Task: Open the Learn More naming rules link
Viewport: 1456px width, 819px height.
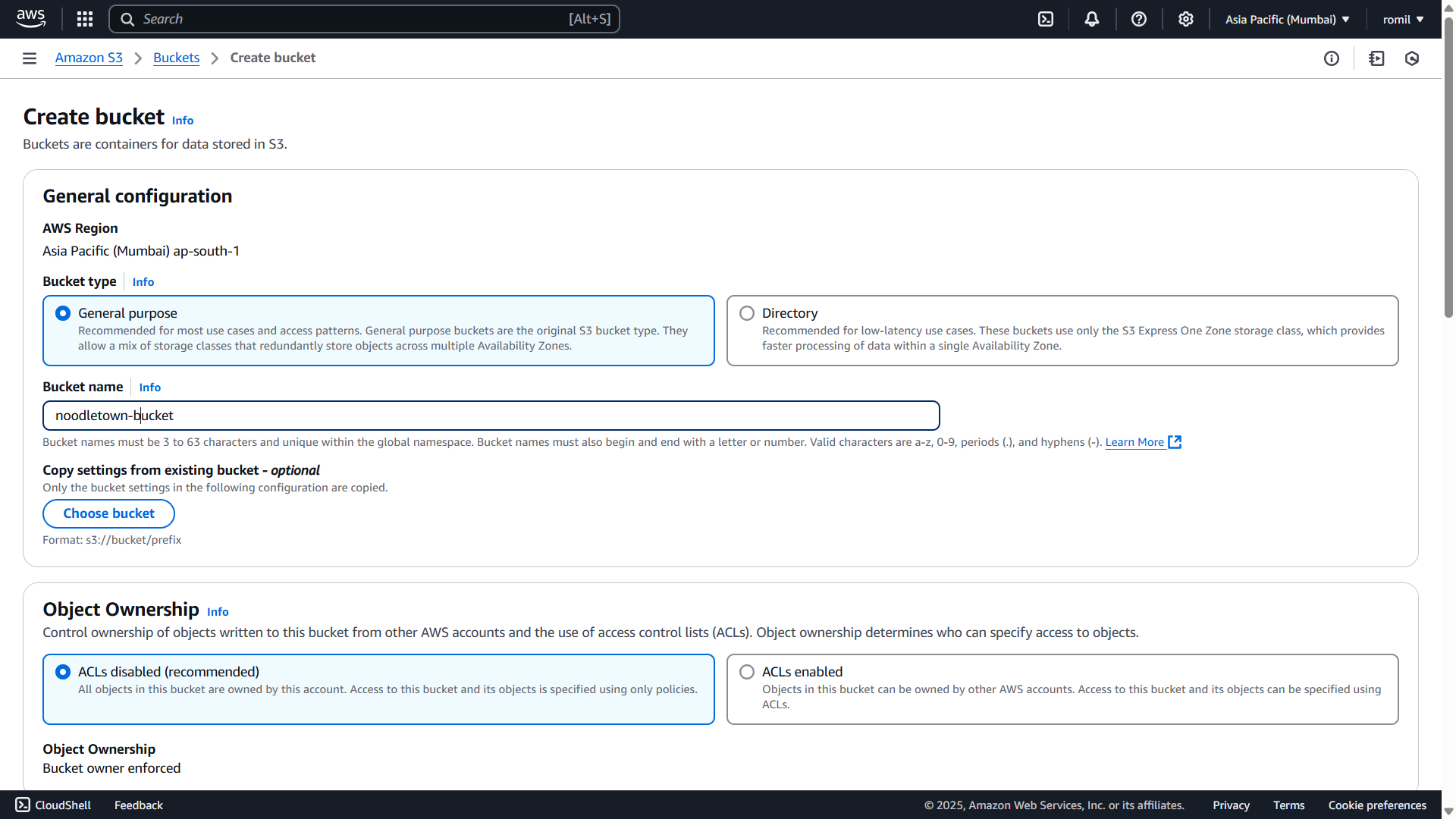Action: point(1134,442)
